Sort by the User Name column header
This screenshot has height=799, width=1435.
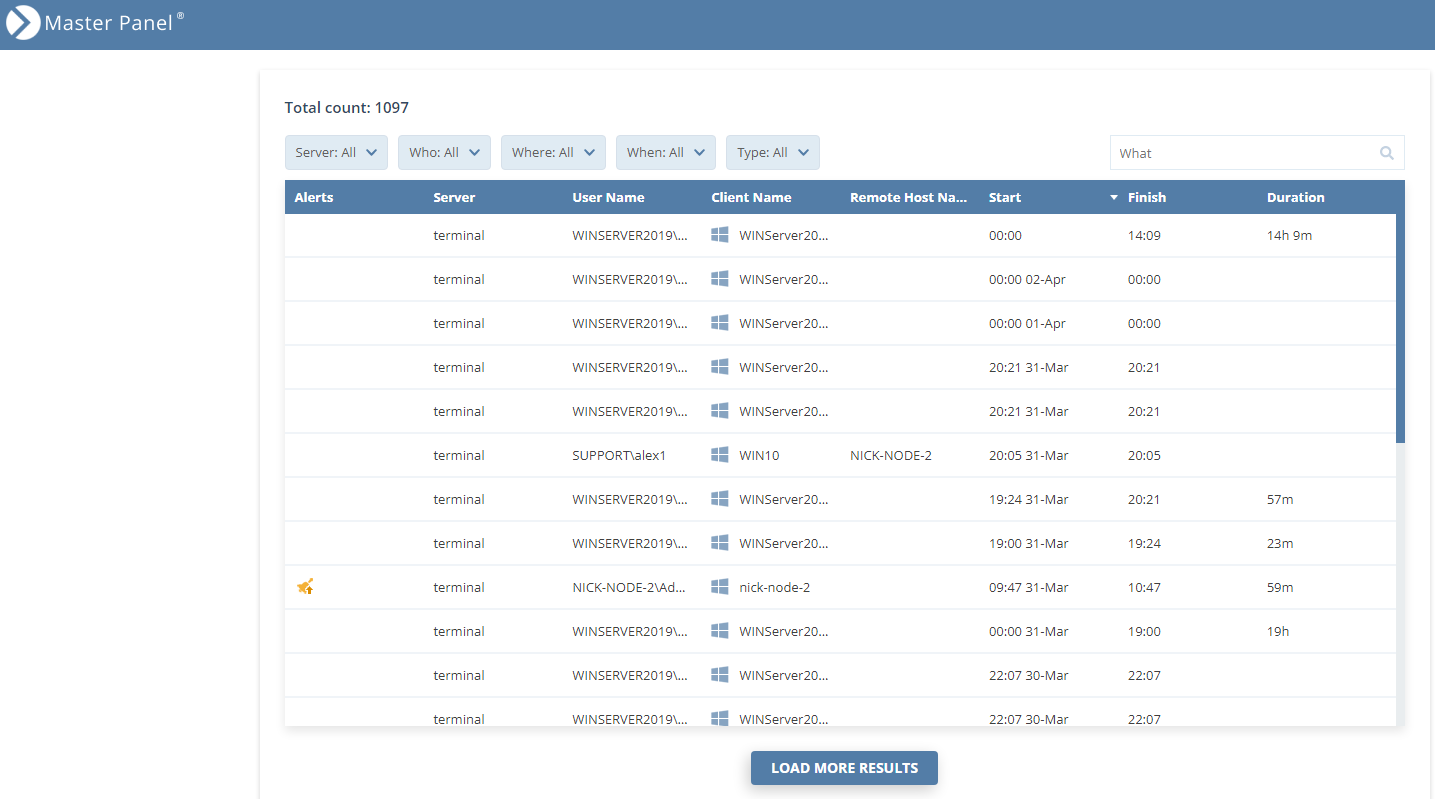tap(608, 198)
